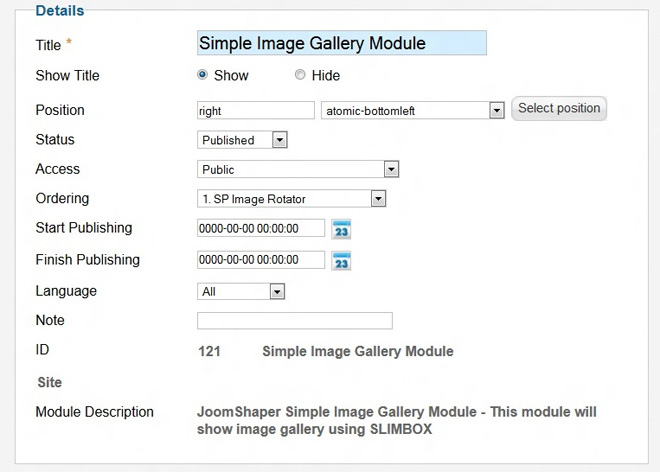Open the Finish Publishing calendar picker
Screen dimensions: 660x472
[x=341, y=261]
